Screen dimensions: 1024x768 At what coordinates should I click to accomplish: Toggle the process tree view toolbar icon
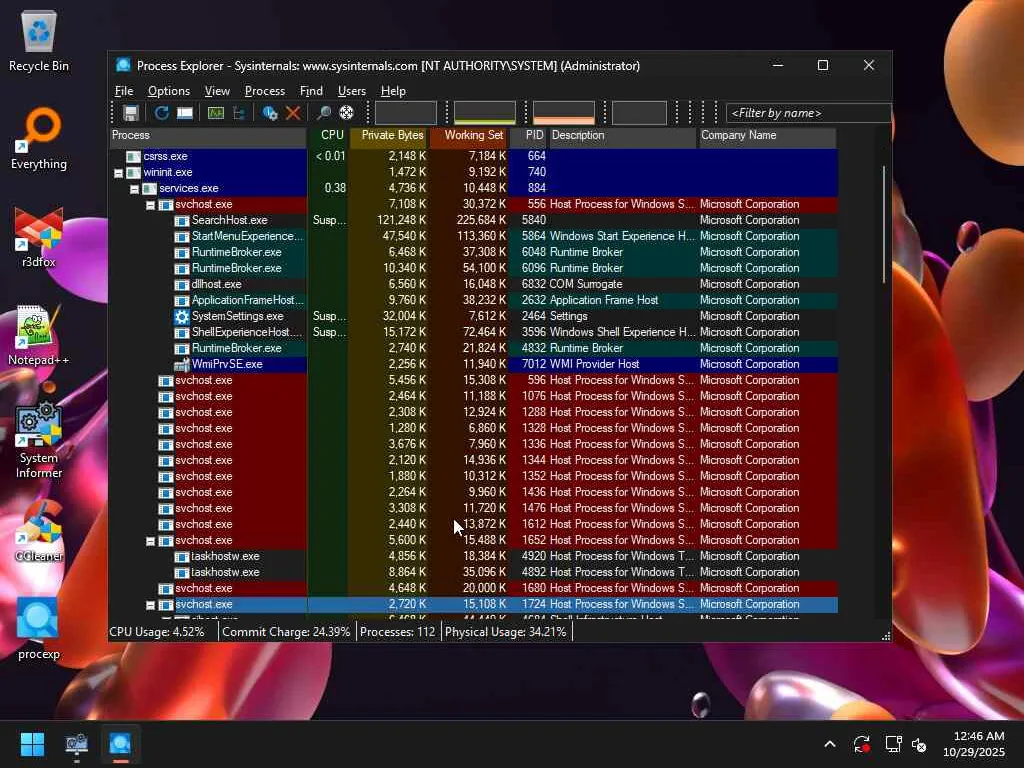coord(239,113)
